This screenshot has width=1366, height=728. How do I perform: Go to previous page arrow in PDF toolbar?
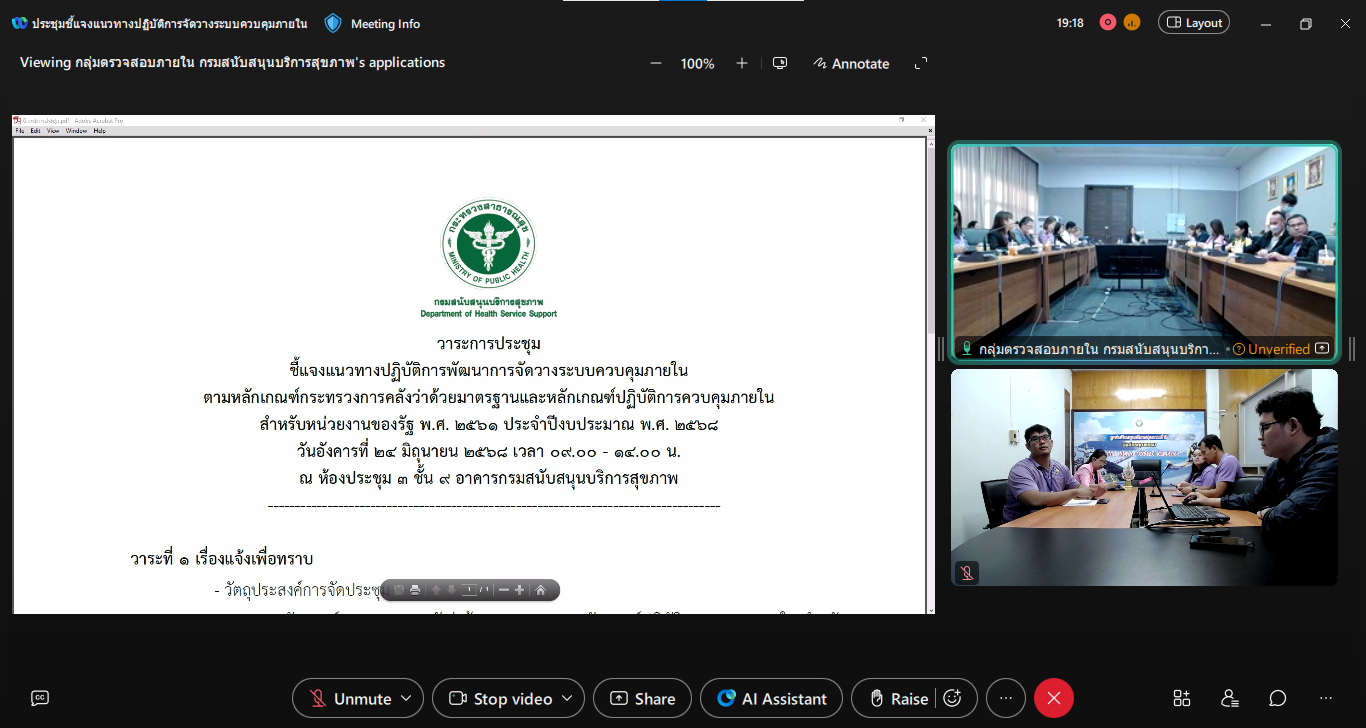pos(436,590)
